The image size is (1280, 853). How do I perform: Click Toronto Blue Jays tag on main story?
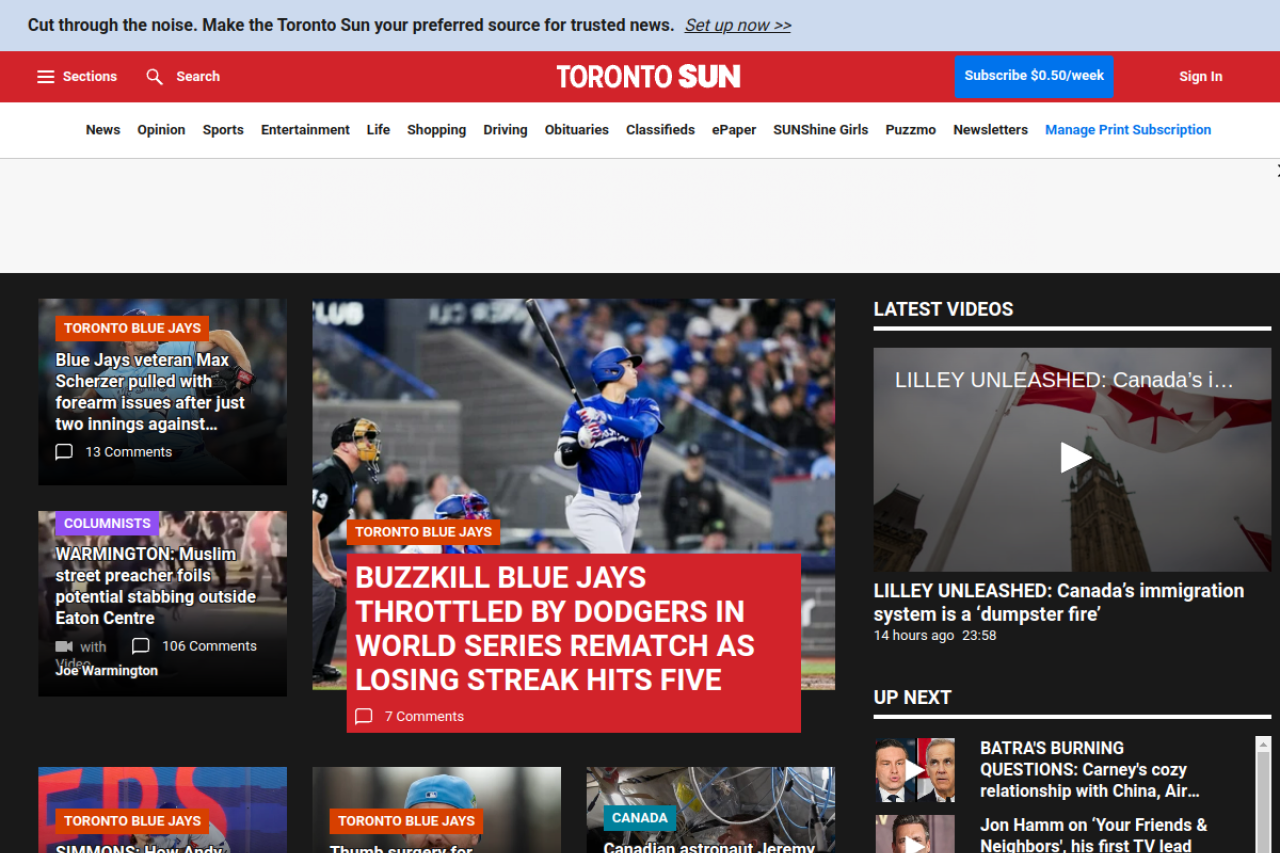(423, 532)
